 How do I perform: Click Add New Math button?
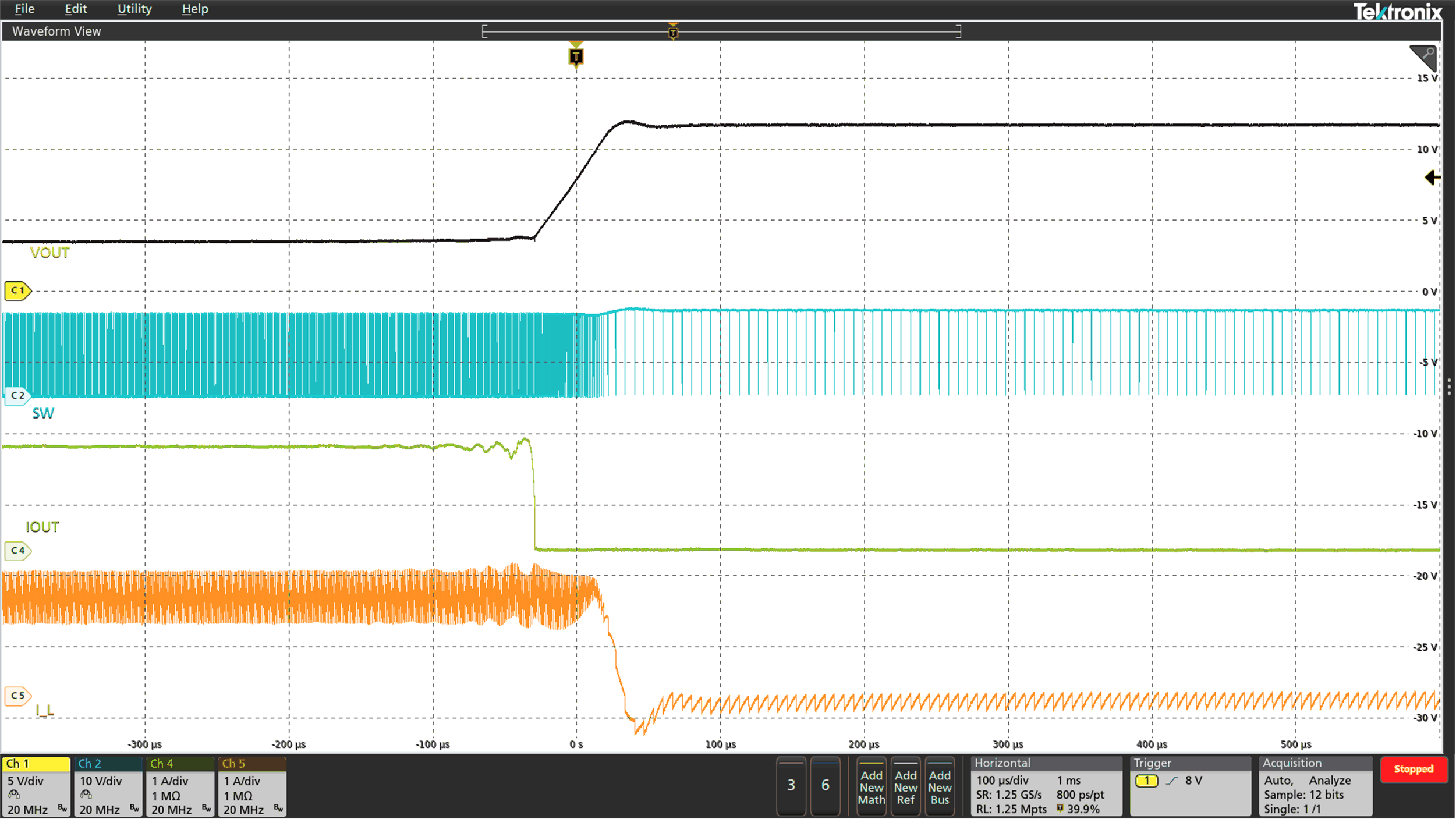point(872,787)
